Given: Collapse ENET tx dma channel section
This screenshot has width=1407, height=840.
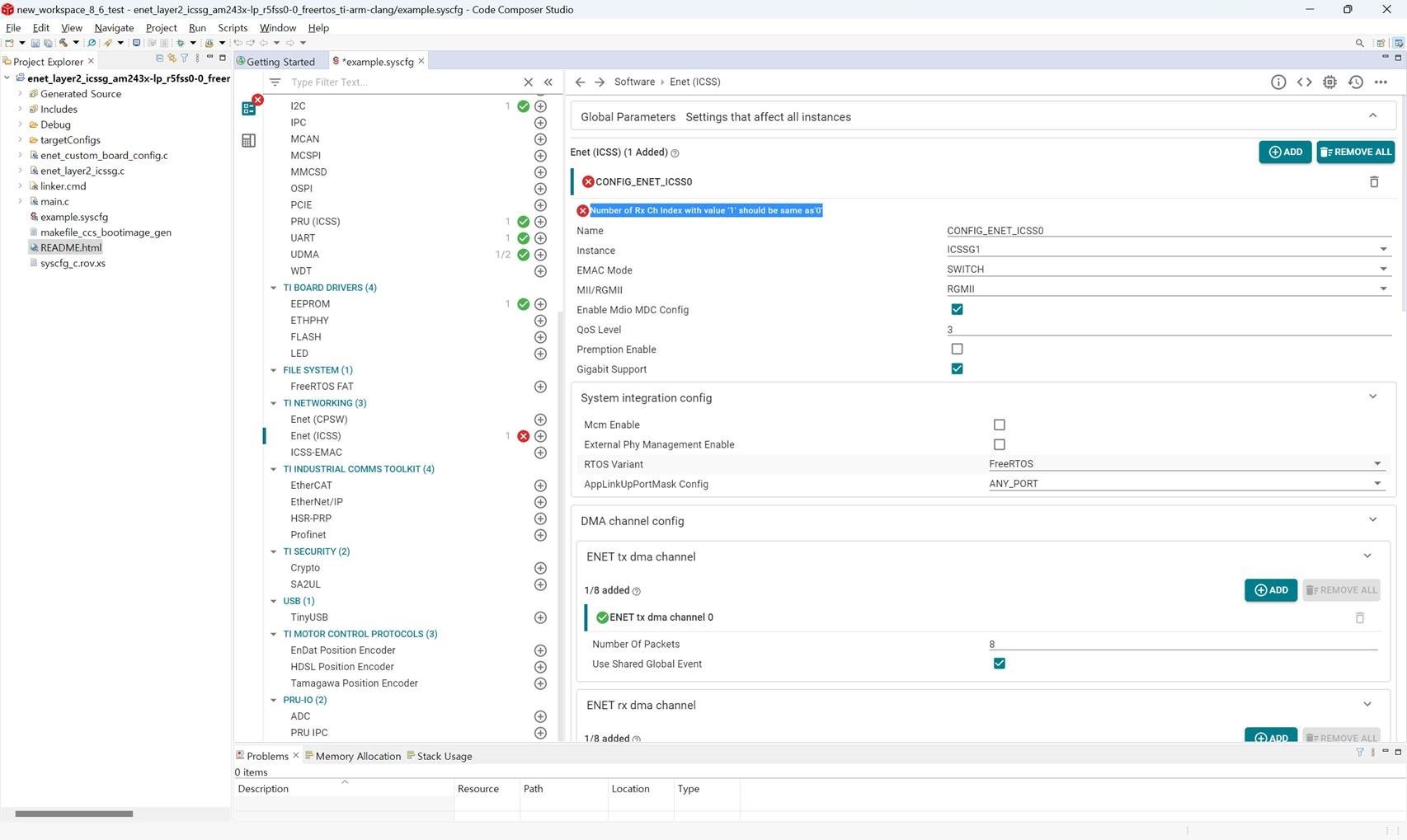Looking at the screenshot, I should coord(1367,556).
